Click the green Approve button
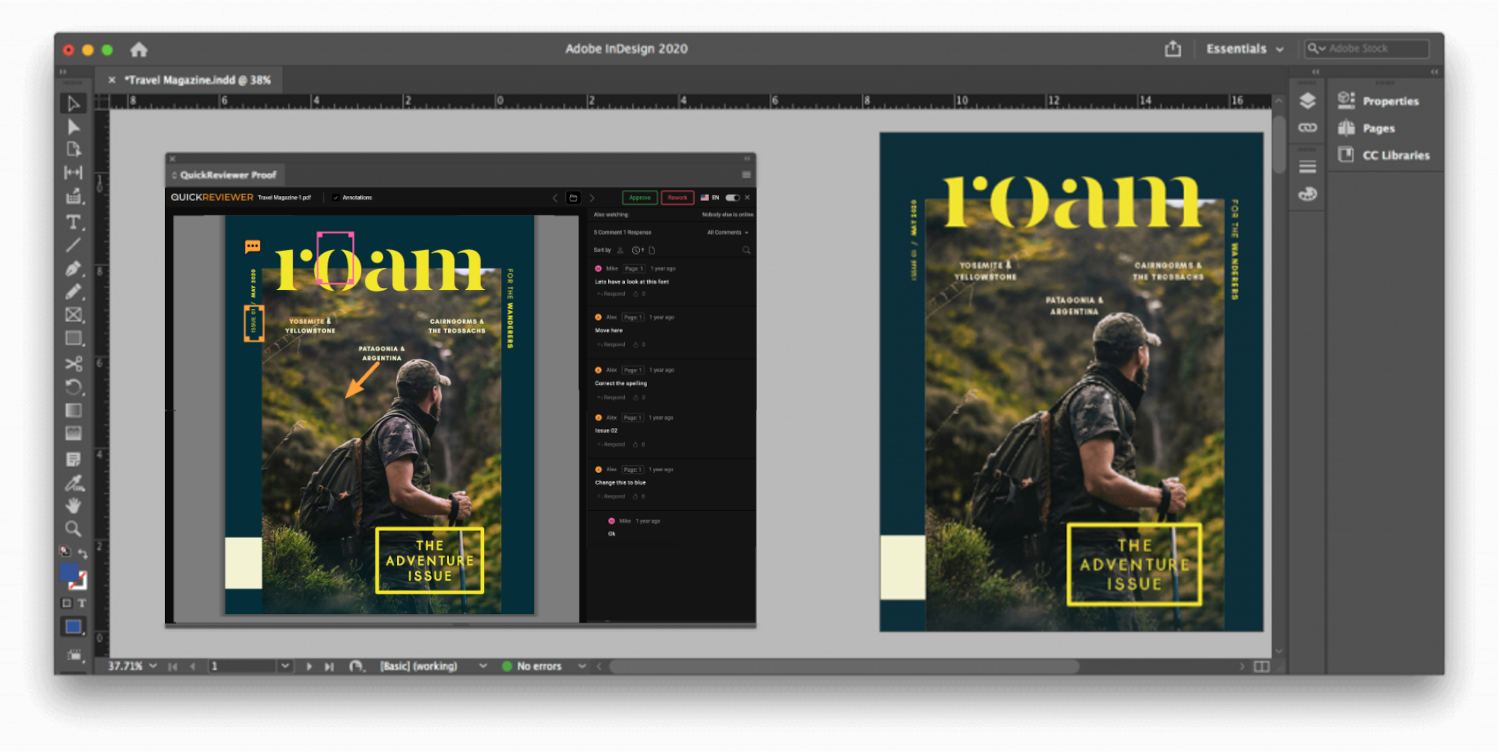 click(639, 198)
